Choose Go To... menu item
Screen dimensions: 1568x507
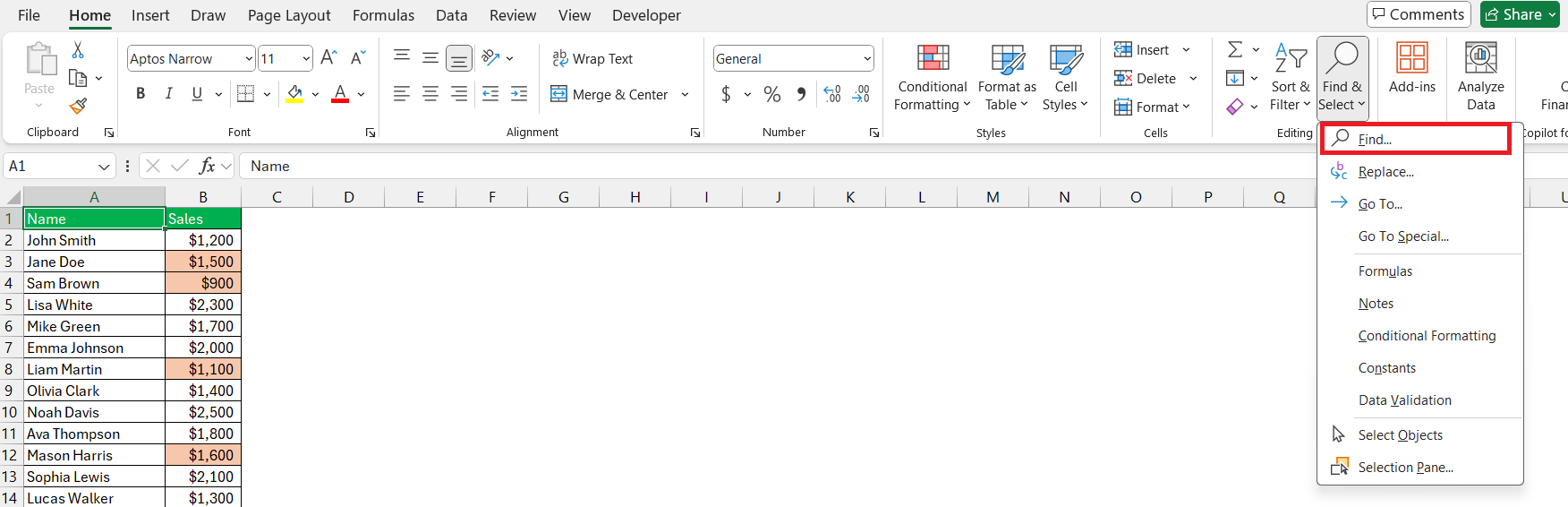[x=1419, y=204]
